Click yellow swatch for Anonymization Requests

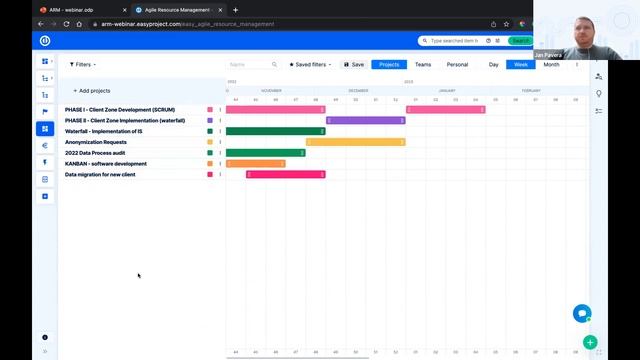[x=210, y=142]
